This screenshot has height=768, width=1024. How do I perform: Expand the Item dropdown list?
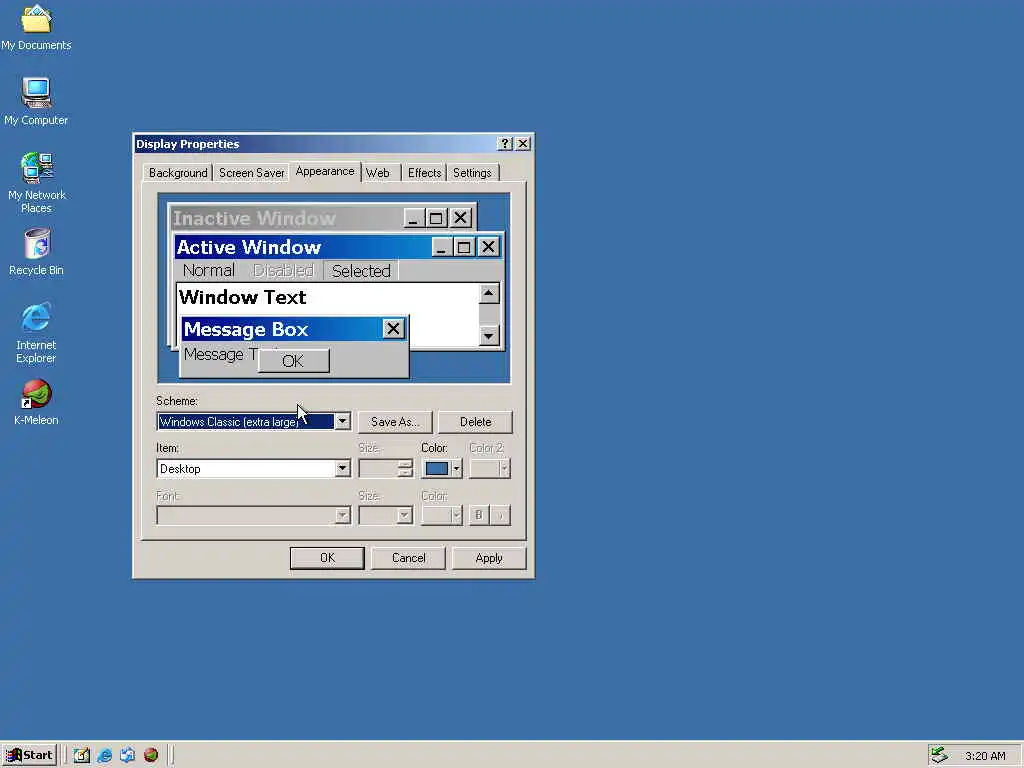[x=342, y=469]
